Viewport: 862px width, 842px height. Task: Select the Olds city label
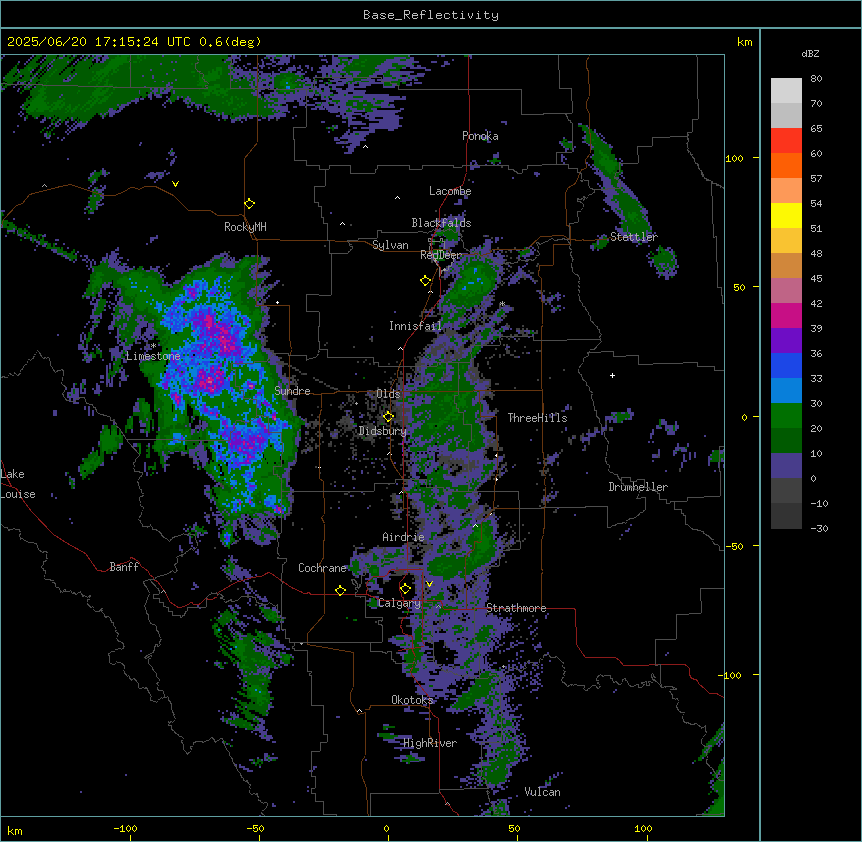[388, 394]
